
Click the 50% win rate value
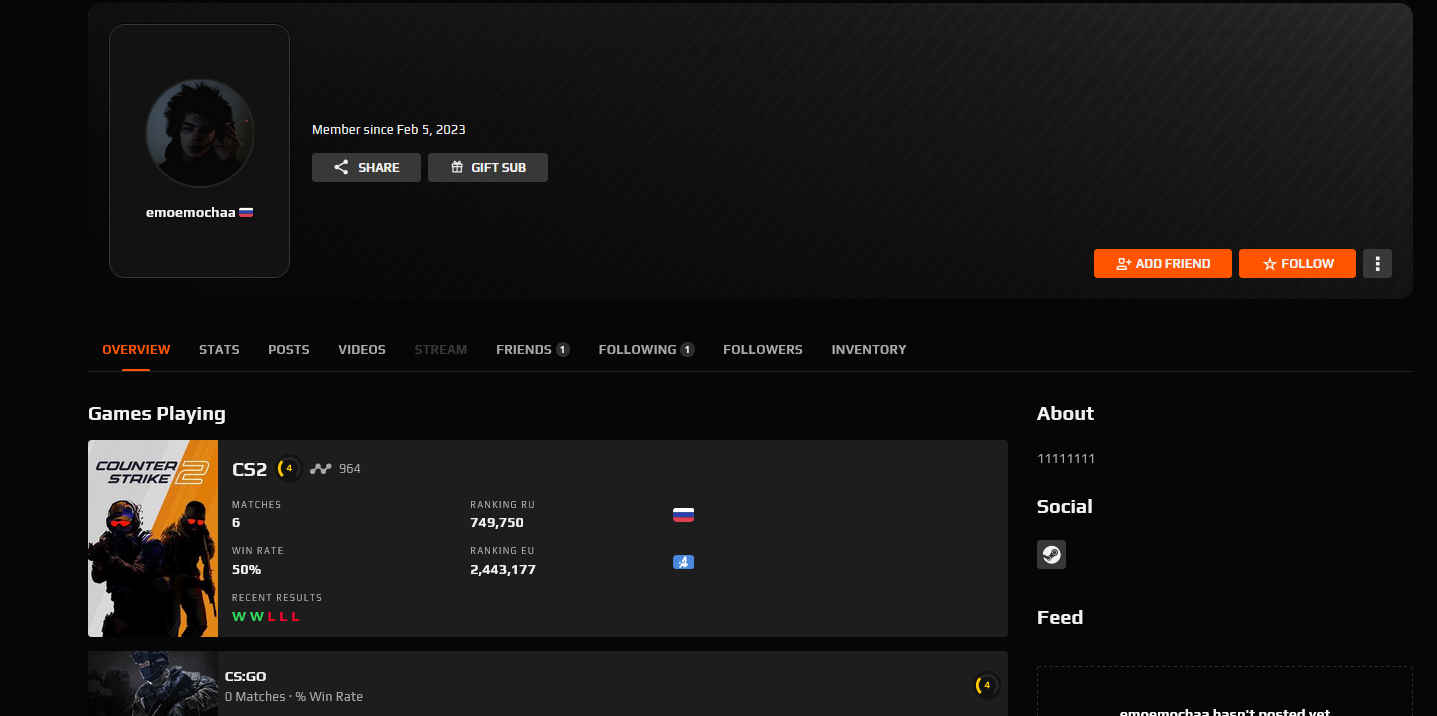[x=247, y=569]
